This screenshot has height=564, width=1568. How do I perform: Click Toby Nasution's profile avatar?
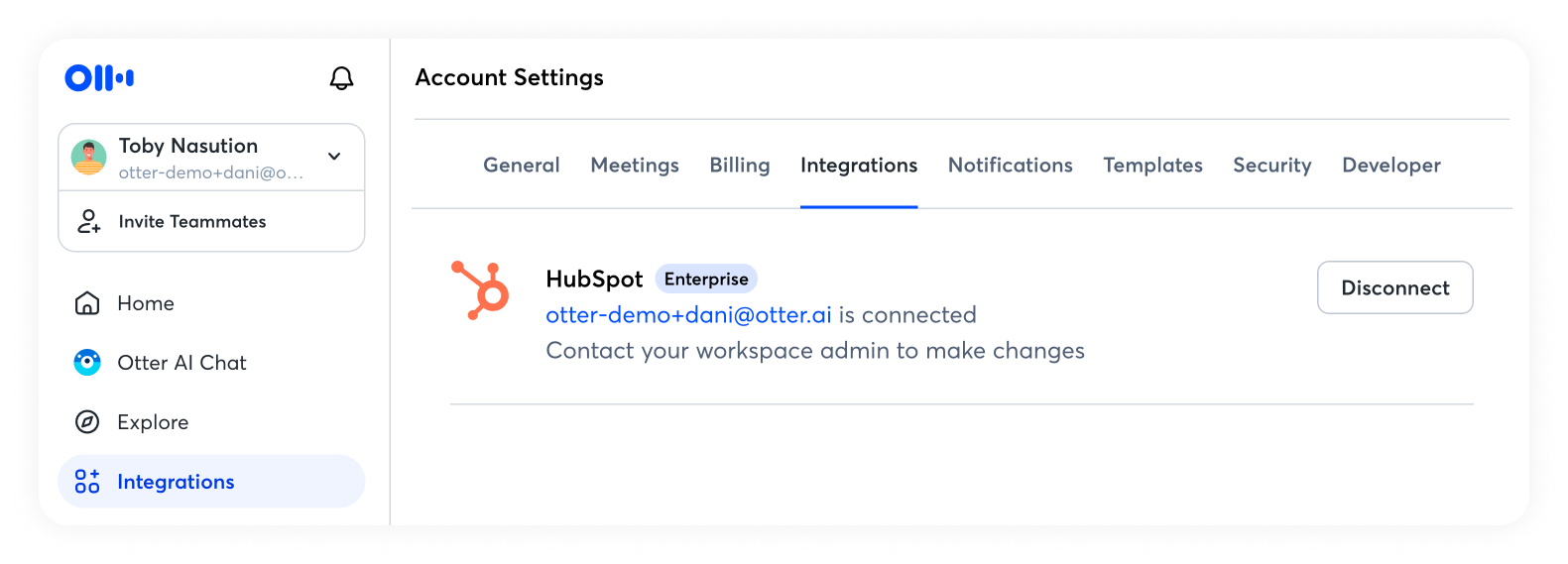89,158
